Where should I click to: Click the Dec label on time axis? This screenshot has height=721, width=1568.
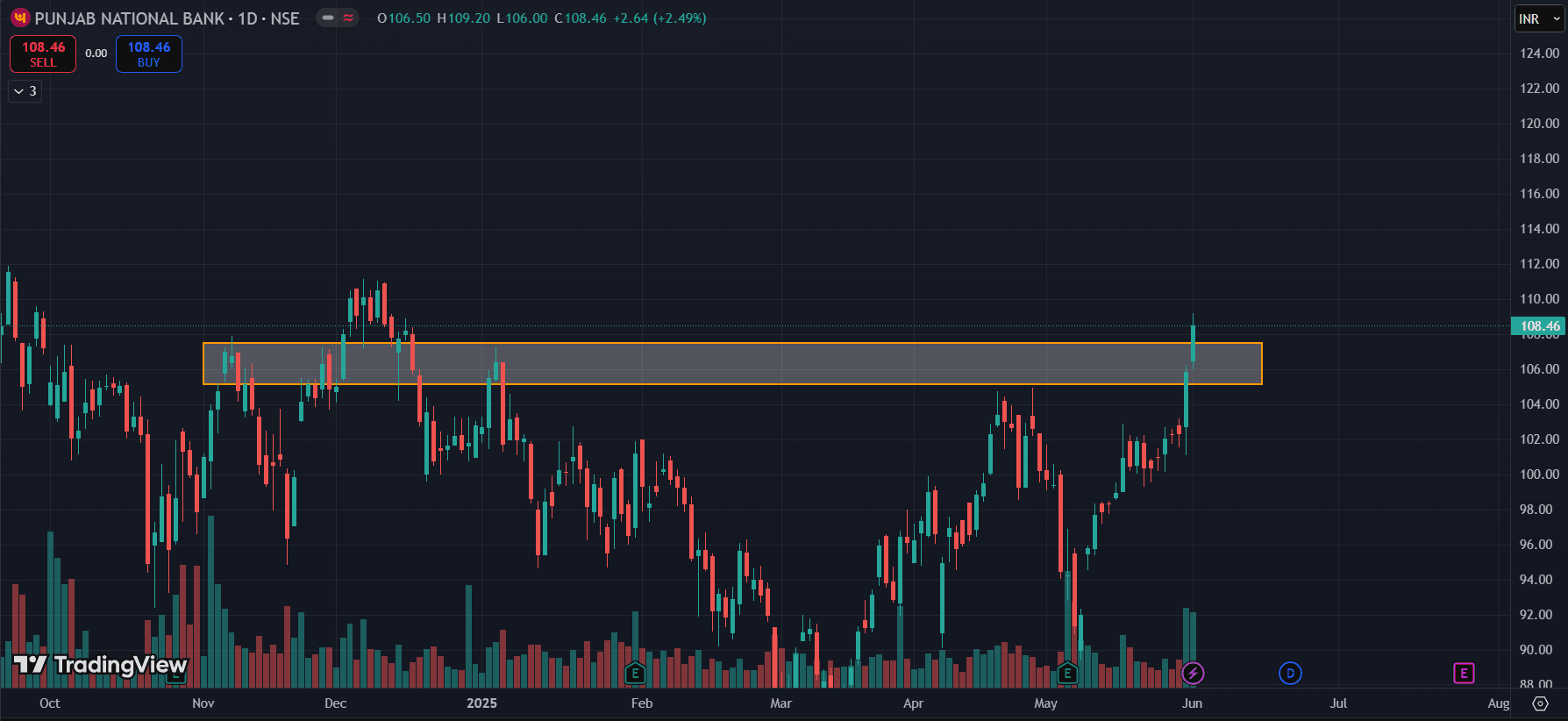pyautogui.click(x=335, y=703)
